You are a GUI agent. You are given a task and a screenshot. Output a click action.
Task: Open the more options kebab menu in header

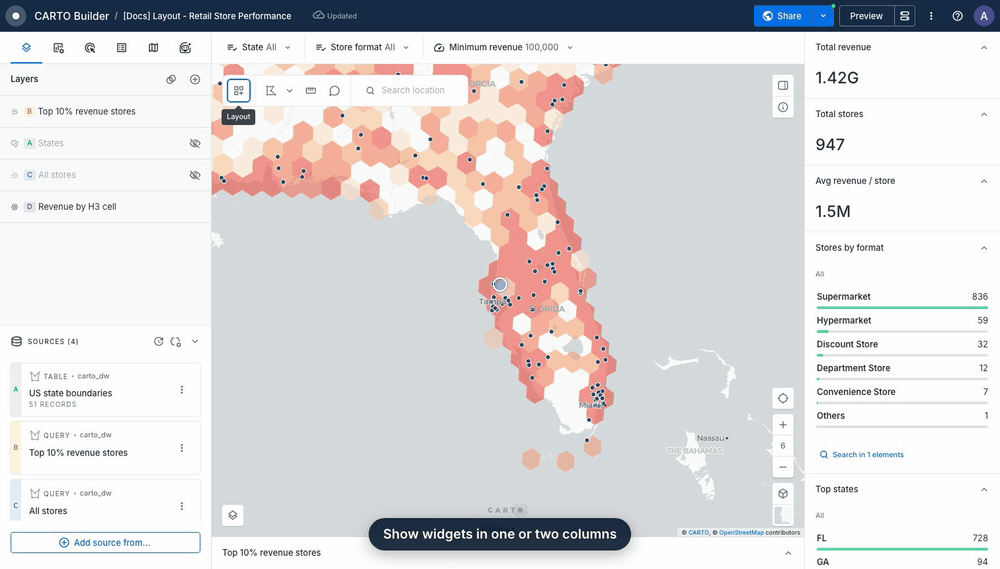[931, 16]
